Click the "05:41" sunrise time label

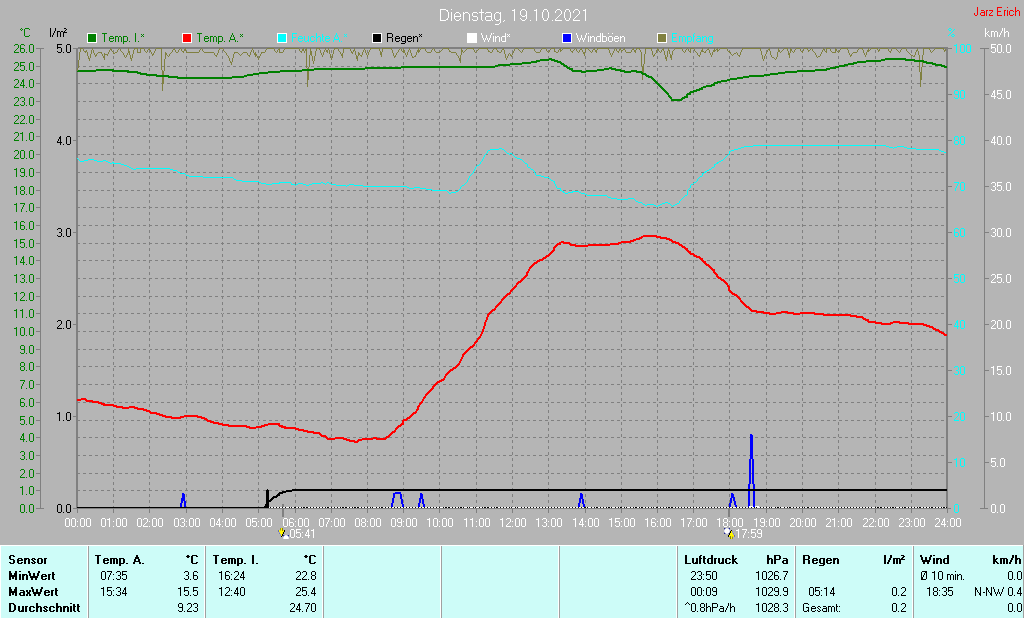coord(302,534)
